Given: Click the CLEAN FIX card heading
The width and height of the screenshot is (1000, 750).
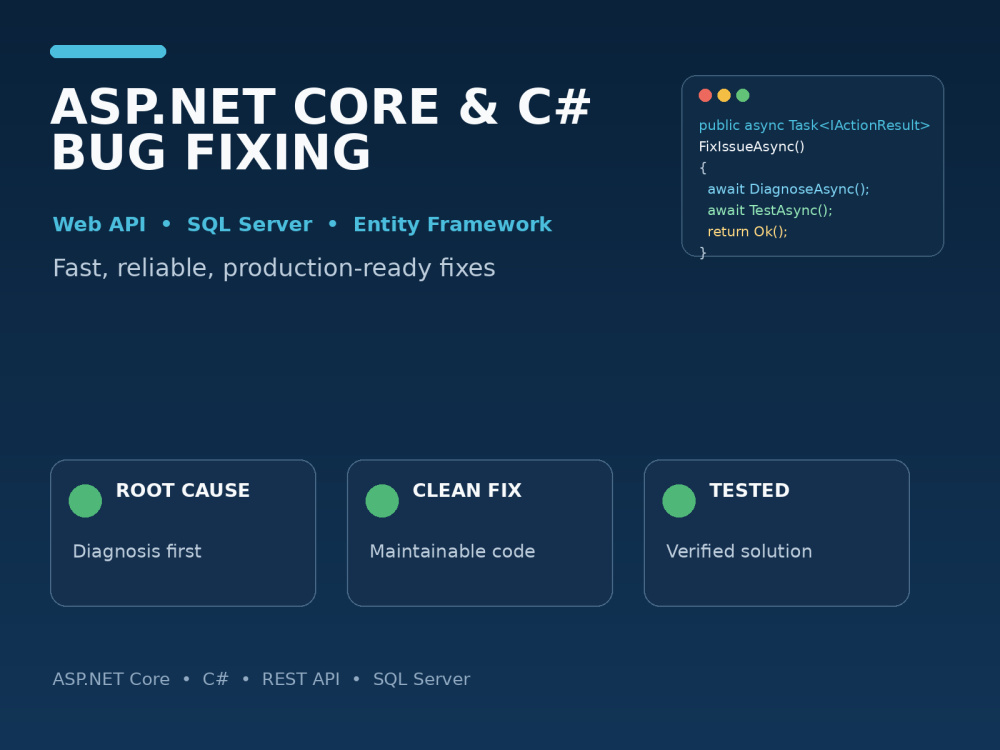Looking at the screenshot, I should (467, 490).
